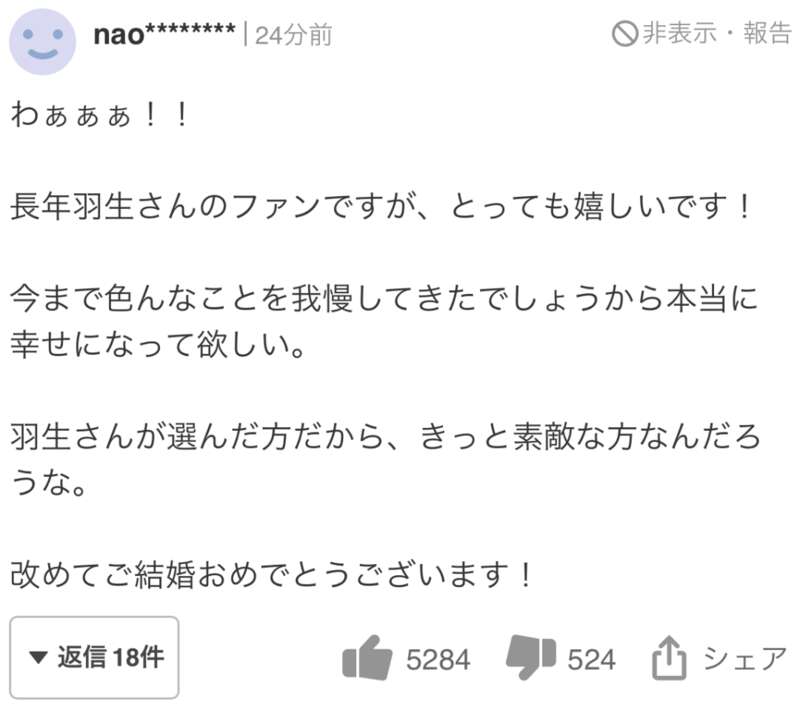Click the 524 dislikes count
The width and height of the screenshot is (800, 710).
[x=592, y=659]
